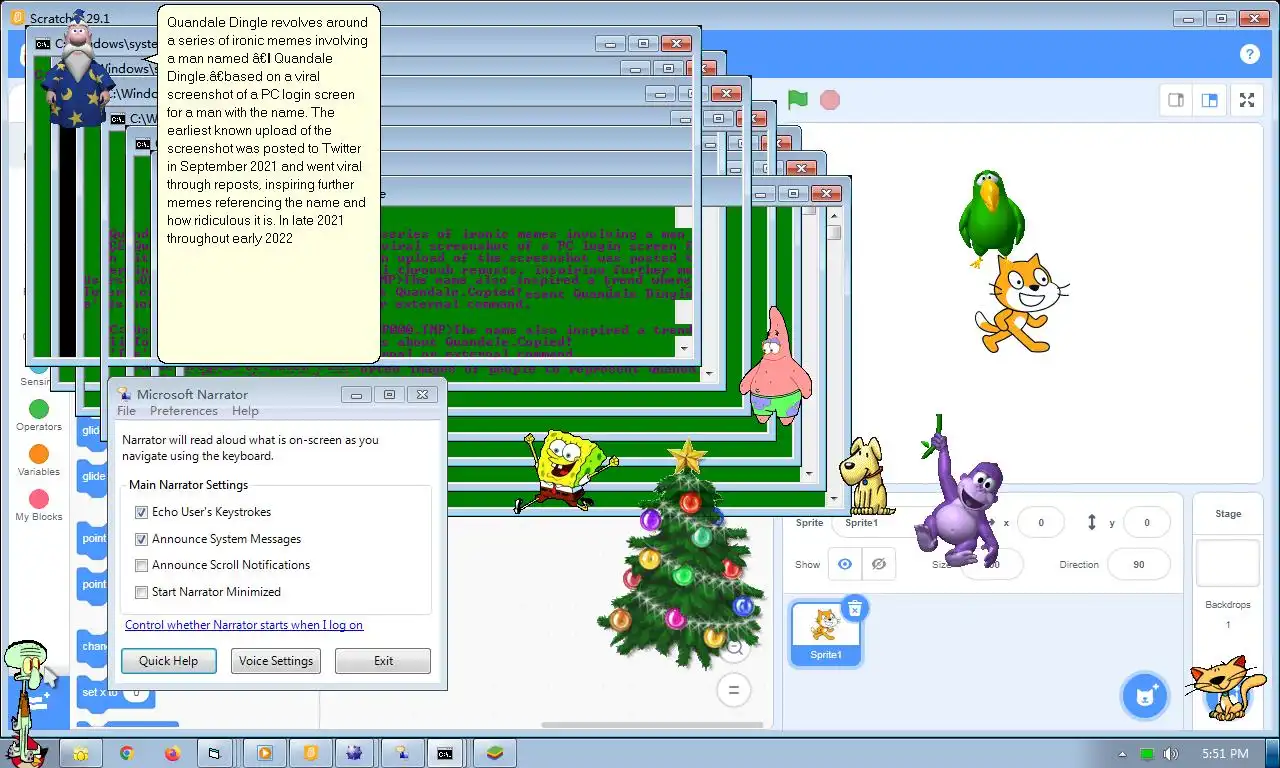The width and height of the screenshot is (1280, 768).
Task: Open media player taskbar icon
Action: point(264,753)
